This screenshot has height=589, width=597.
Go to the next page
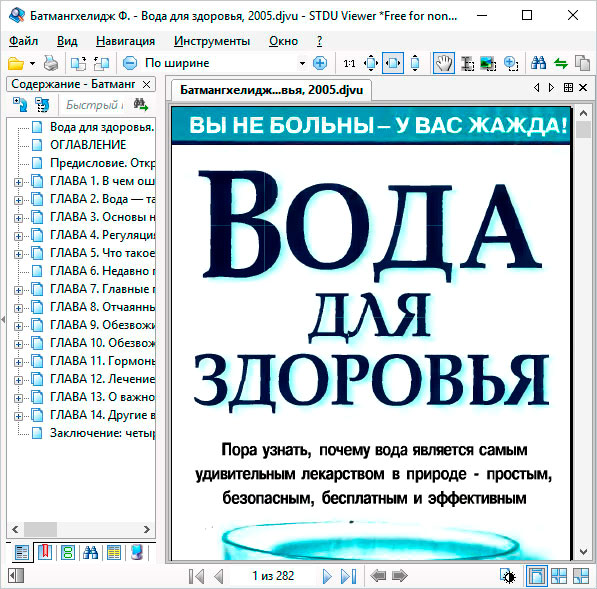[326, 576]
